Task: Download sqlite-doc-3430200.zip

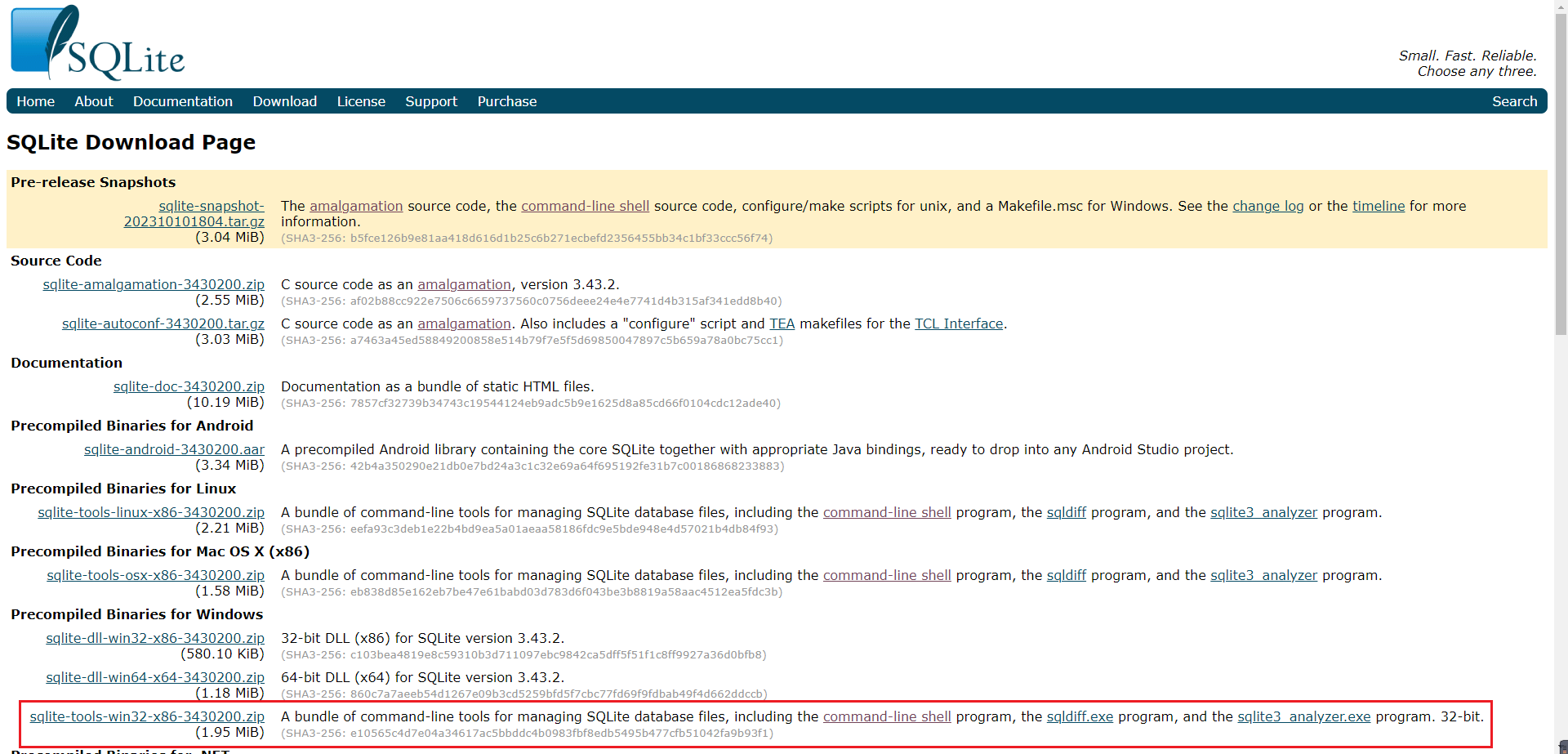Action: pos(189,386)
